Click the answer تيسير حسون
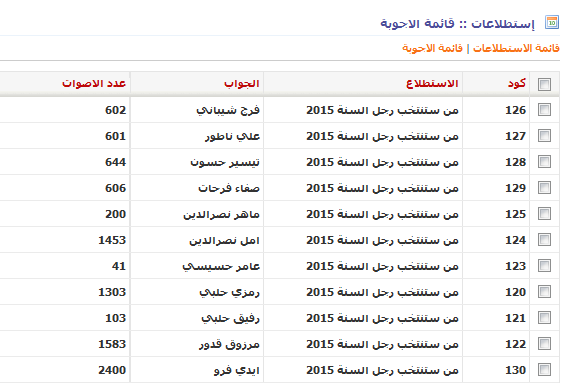Screen dimensions: 568x389 click(x=225, y=162)
